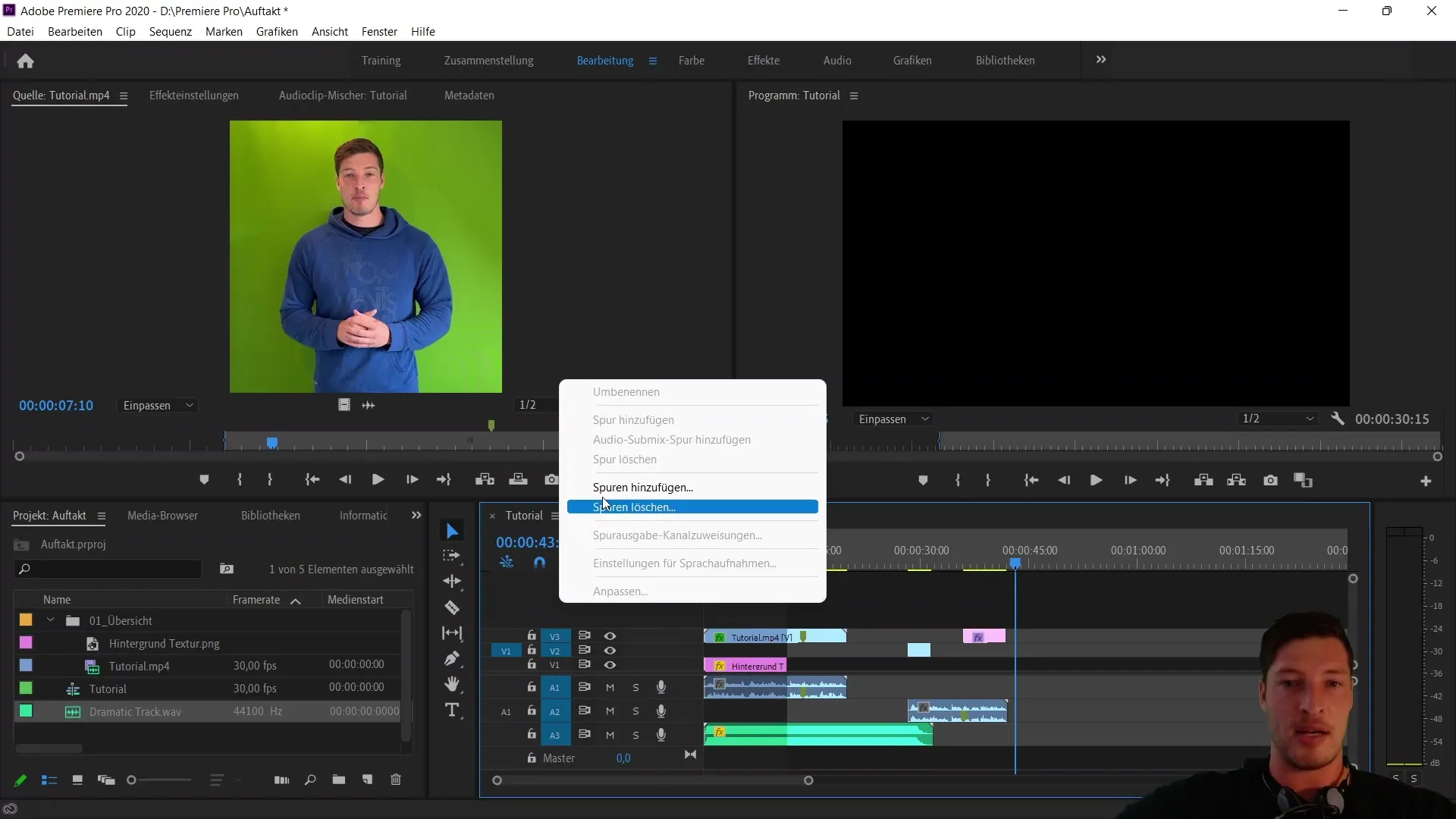This screenshot has width=1456, height=819.
Task: Click the Insert button in Source monitor
Action: [x=485, y=480]
